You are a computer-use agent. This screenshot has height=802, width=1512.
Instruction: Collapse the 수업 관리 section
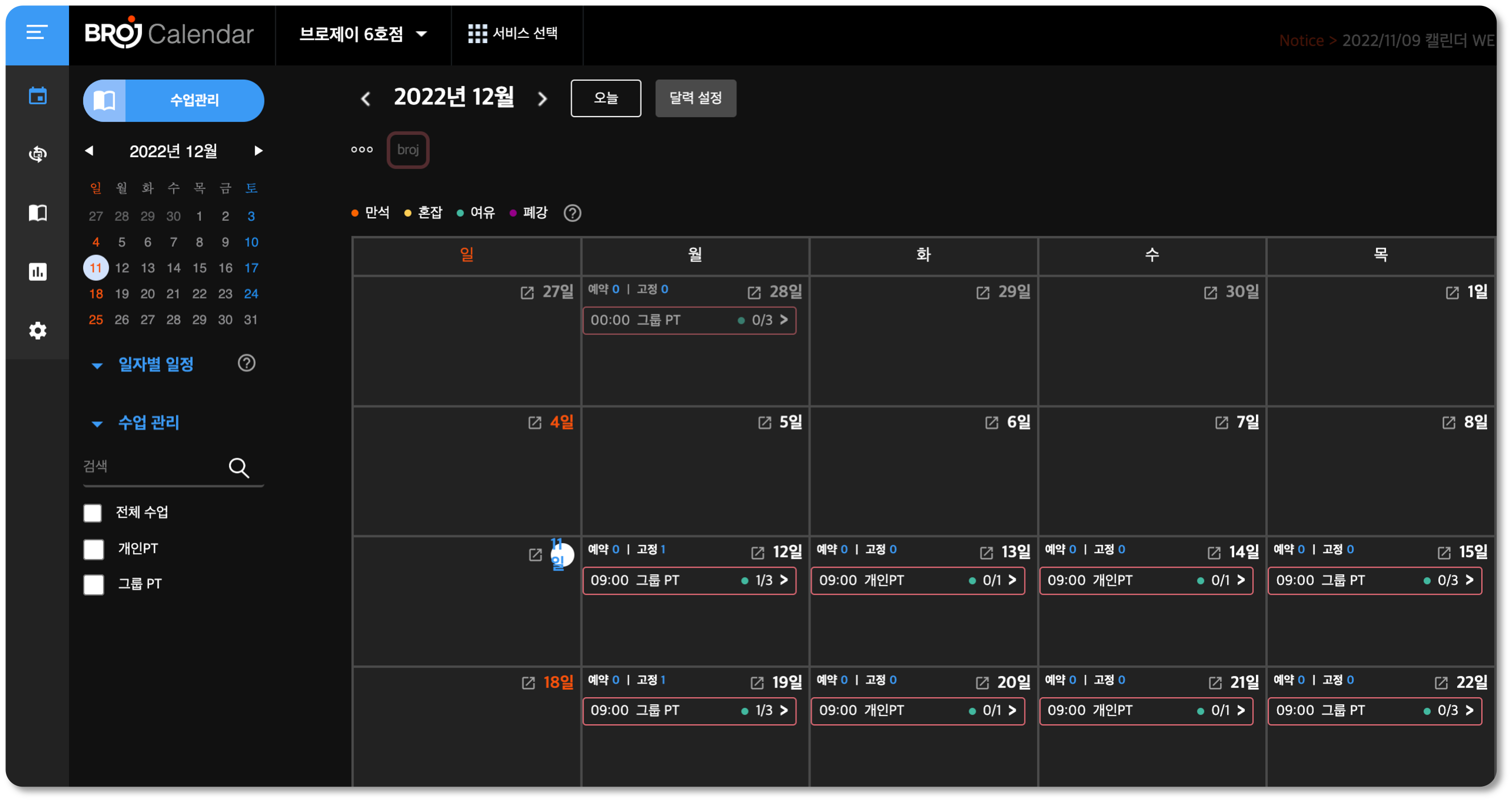97,424
